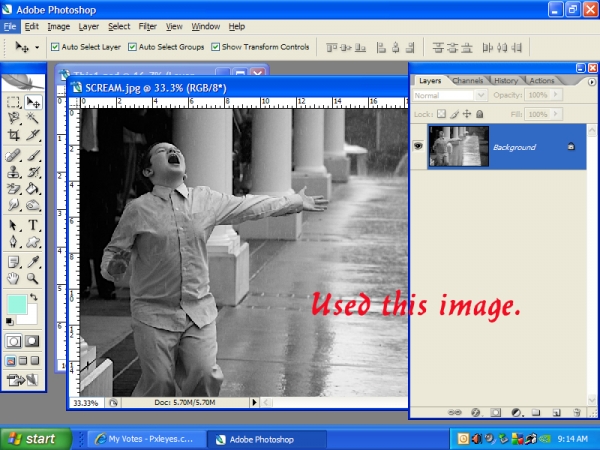Viewport: 600px width, 450px height.
Task: Click Jump to ImageReady icon
Action: [23, 380]
